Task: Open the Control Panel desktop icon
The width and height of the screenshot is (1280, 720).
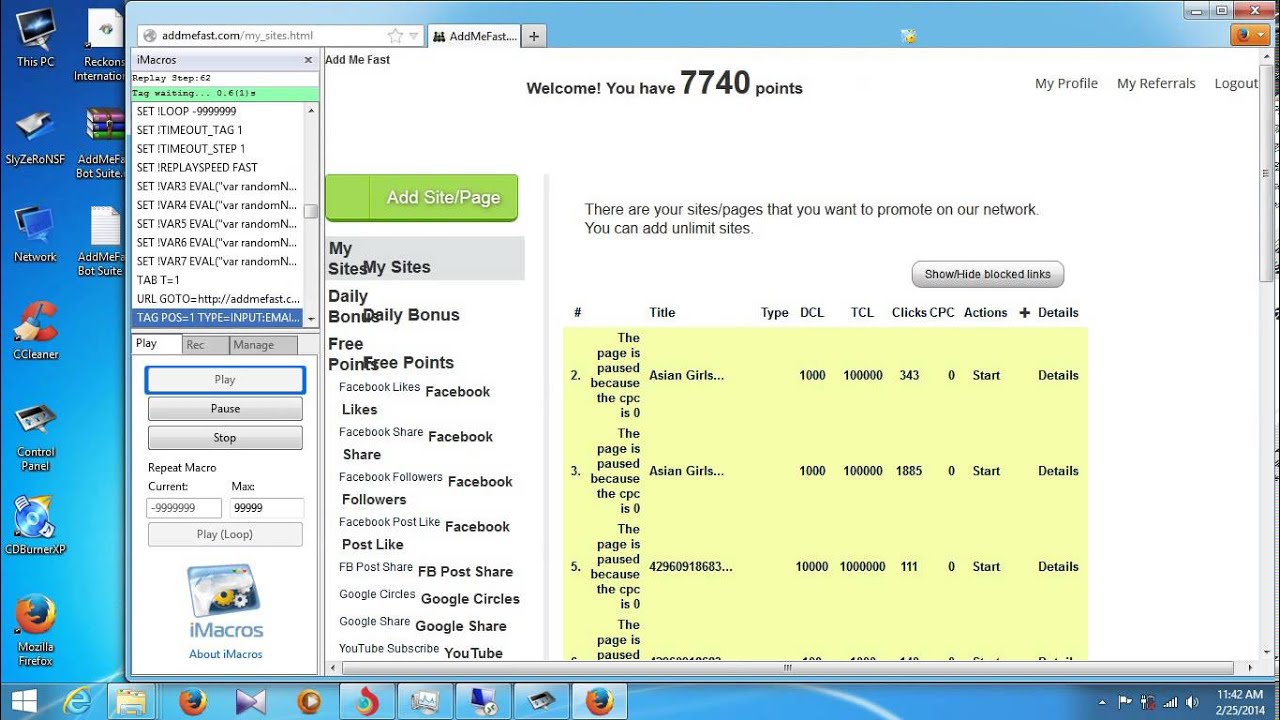Action: (x=36, y=437)
